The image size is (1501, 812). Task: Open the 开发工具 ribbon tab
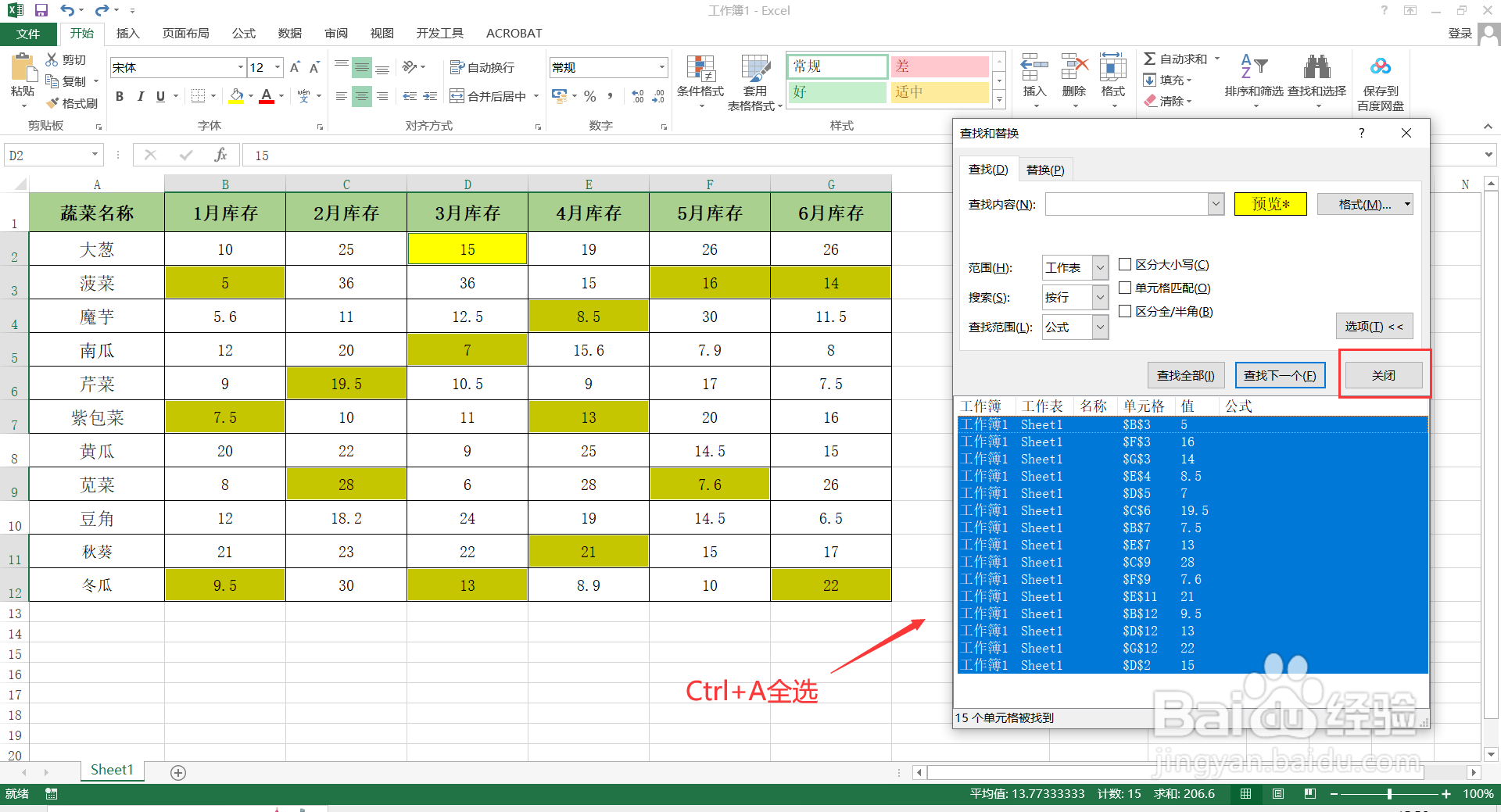439,33
